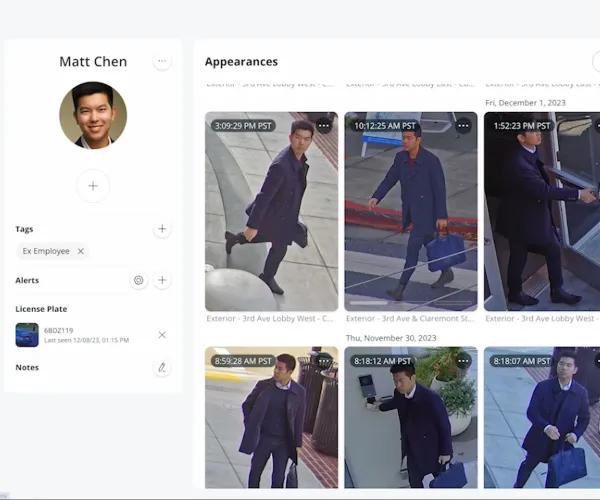Click the 6BDZ119 plate number text
Screen dimensions: 600x500
click(59, 330)
